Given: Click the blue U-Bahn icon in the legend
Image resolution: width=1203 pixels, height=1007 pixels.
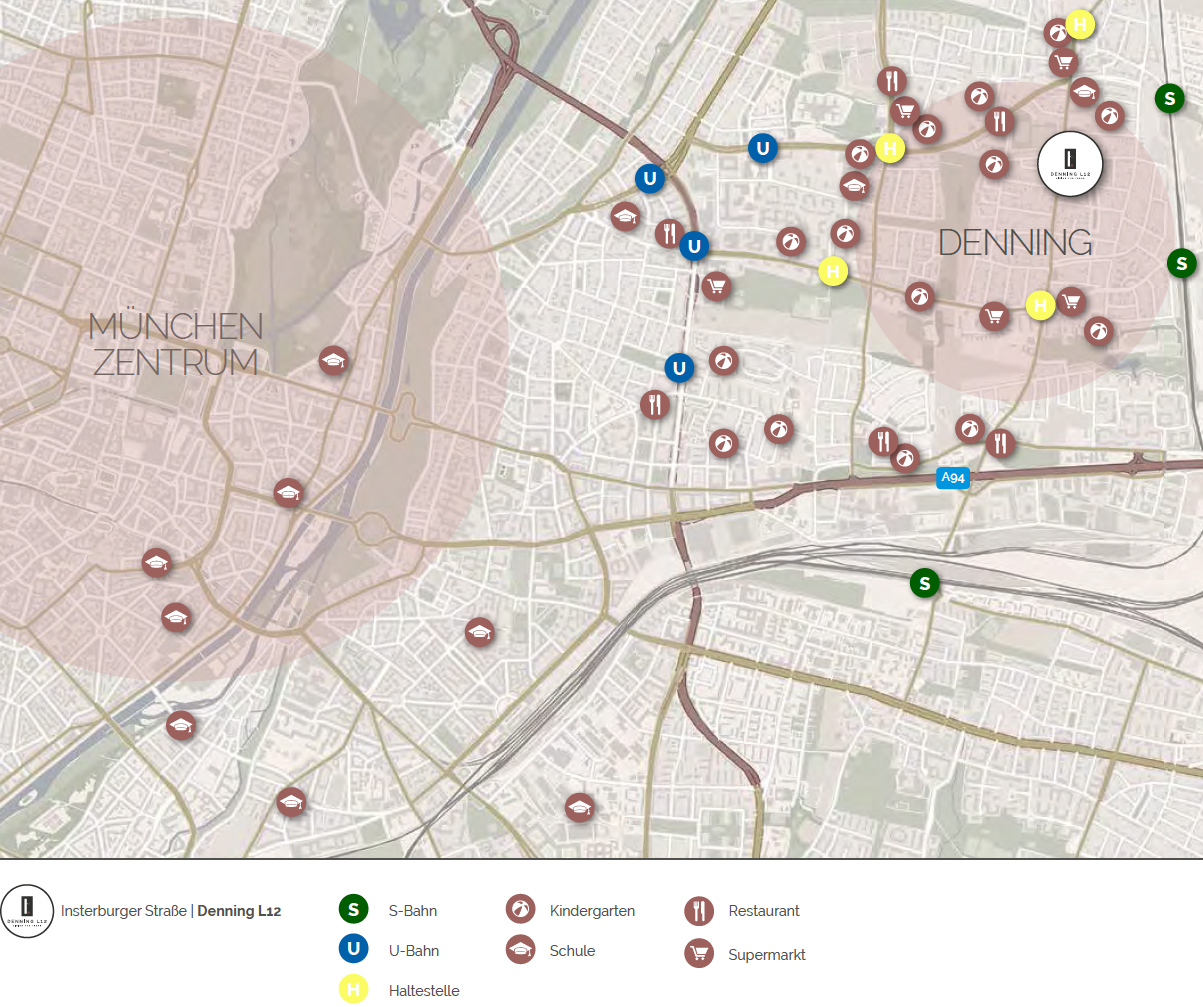Looking at the screenshot, I should (x=352, y=950).
